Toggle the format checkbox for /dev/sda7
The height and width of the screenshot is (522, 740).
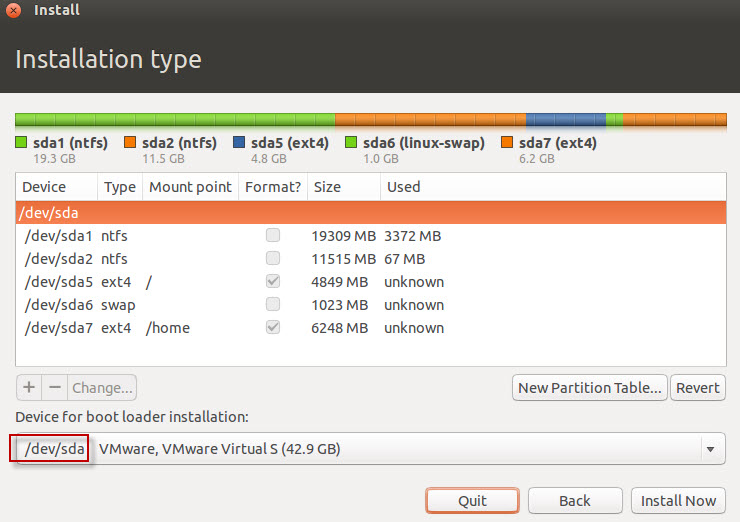(x=272, y=328)
